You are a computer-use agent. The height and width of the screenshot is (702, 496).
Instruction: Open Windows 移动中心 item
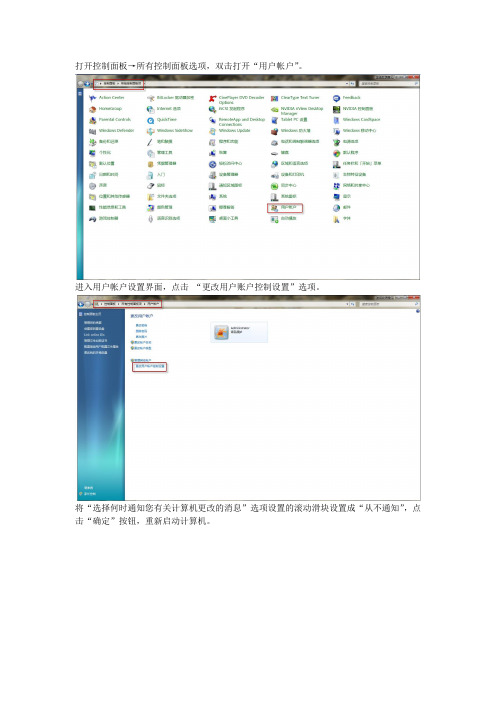(355, 131)
